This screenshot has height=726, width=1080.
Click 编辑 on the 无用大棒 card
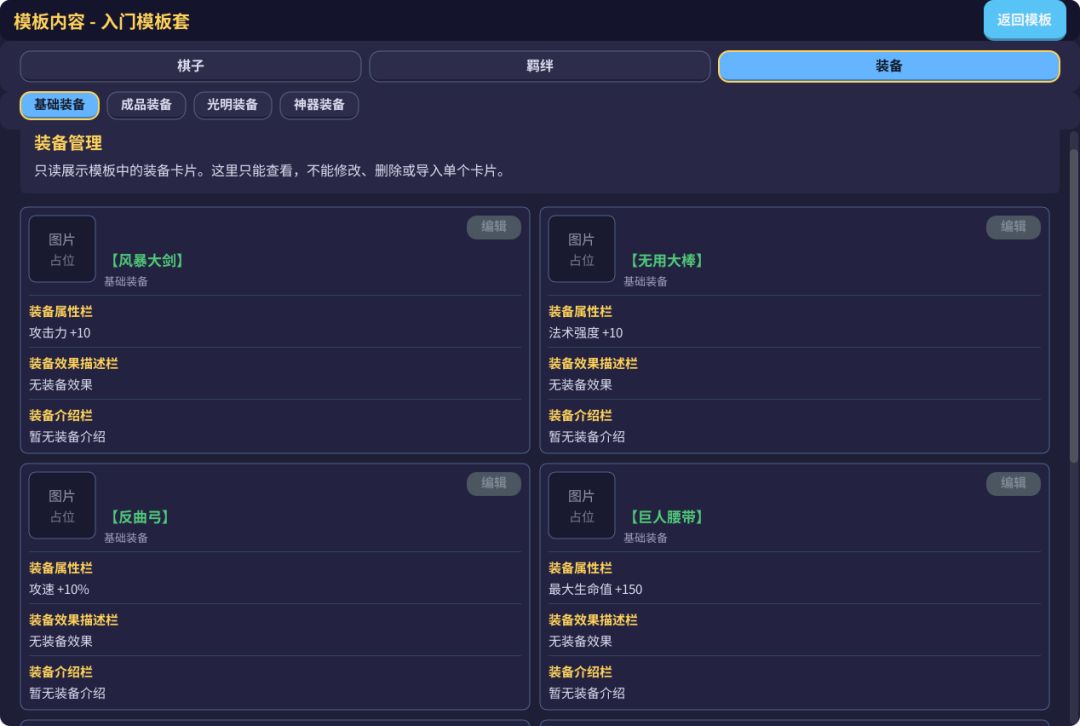coord(1013,227)
